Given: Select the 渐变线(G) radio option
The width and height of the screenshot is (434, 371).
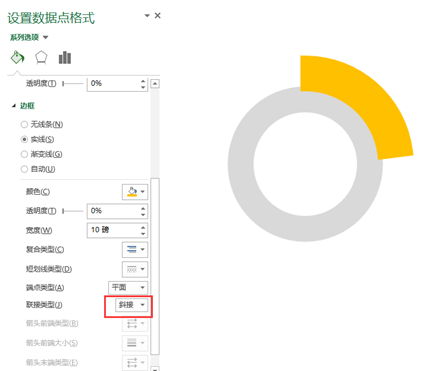Looking at the screenshot, I should [x=41, y=154].
